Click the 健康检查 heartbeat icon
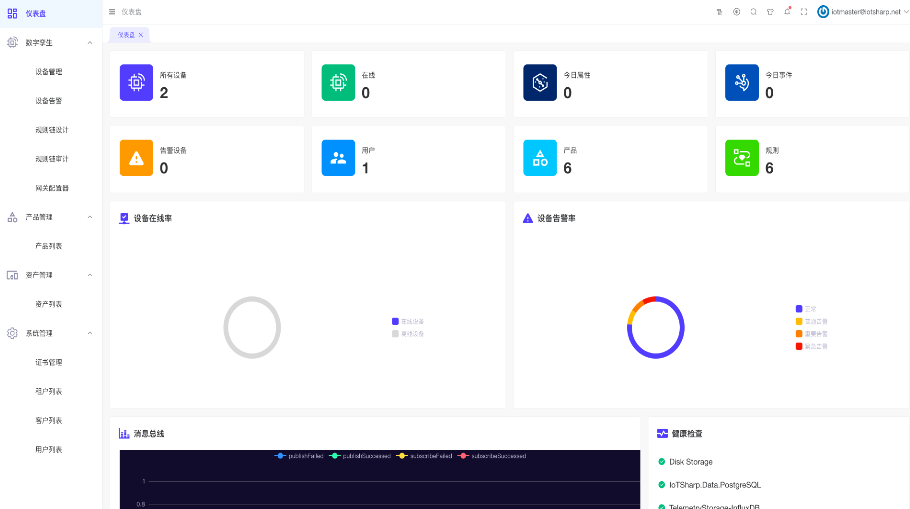Viewport: 910px width, 509px height. (662, 434)
